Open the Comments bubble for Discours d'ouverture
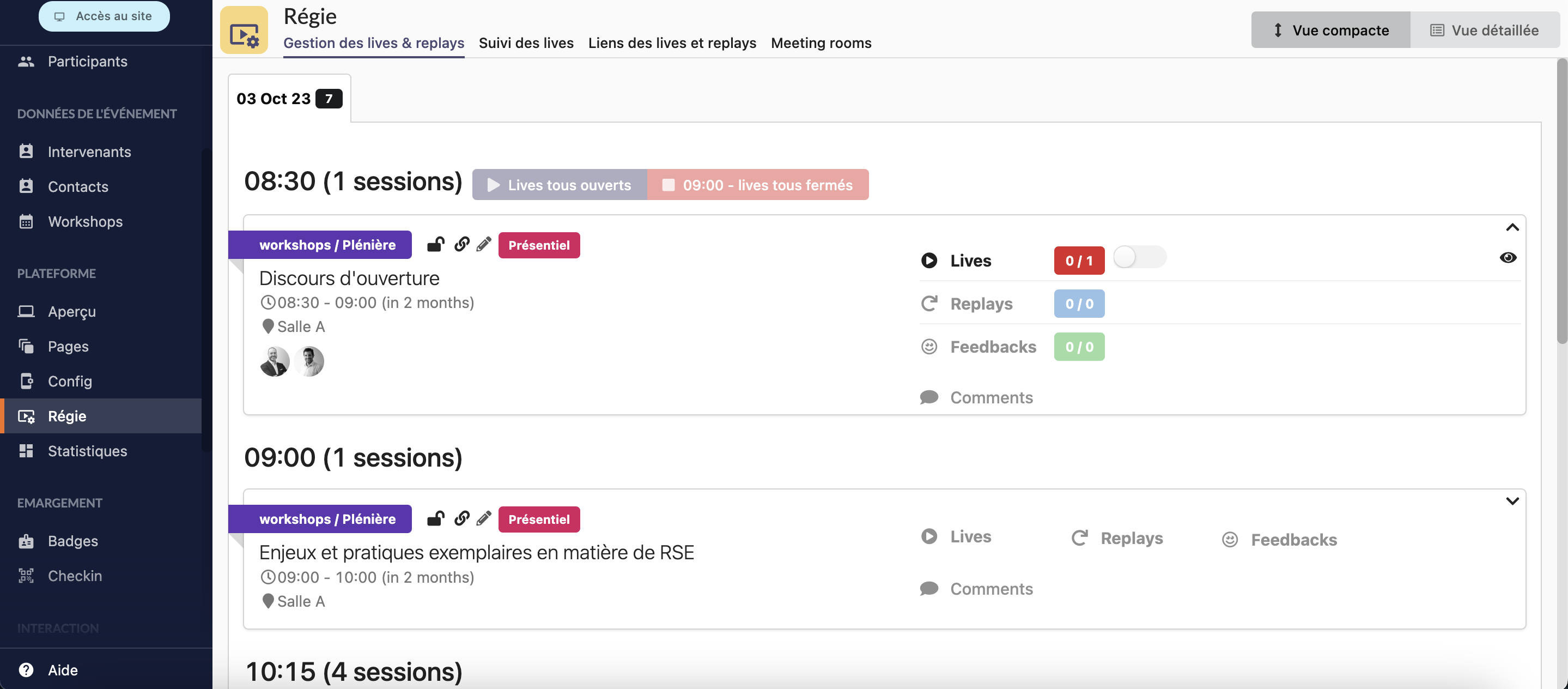 [929, 398]
